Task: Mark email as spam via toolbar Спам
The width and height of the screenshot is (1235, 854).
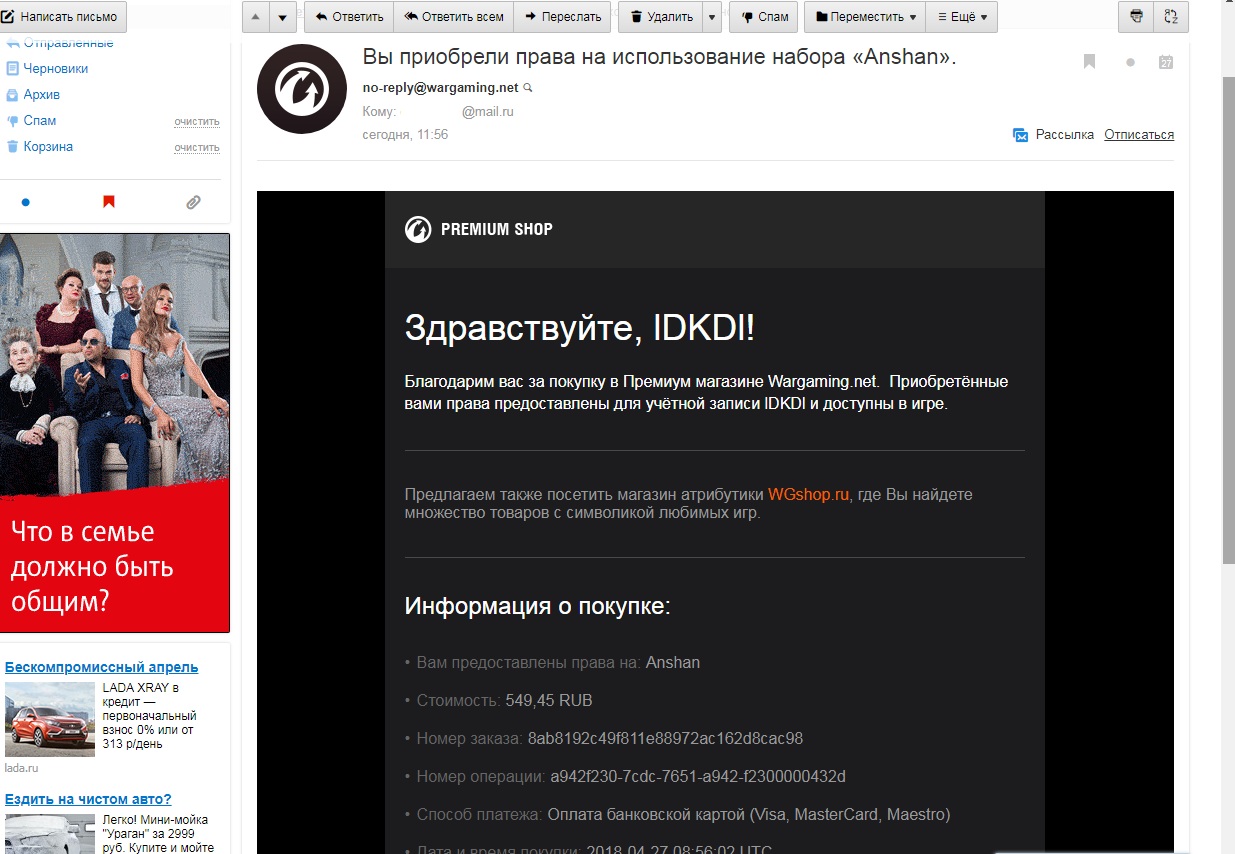Action: click(764, 17)
